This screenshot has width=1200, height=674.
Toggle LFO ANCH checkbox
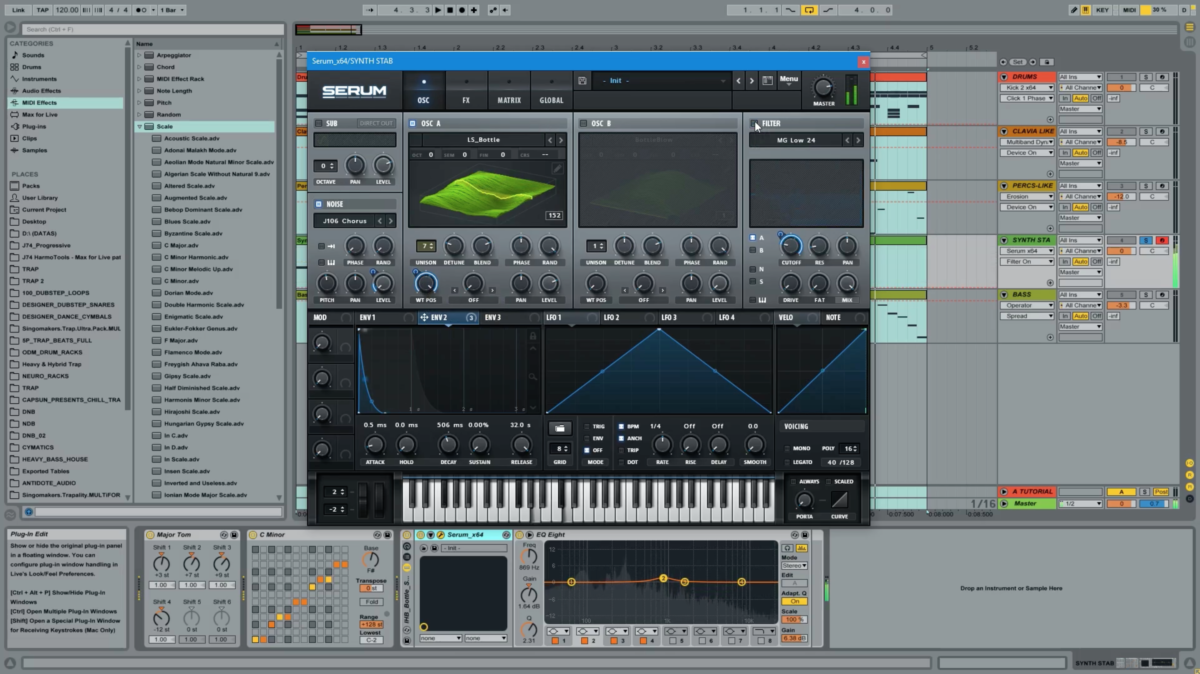[x=621, y=438]
